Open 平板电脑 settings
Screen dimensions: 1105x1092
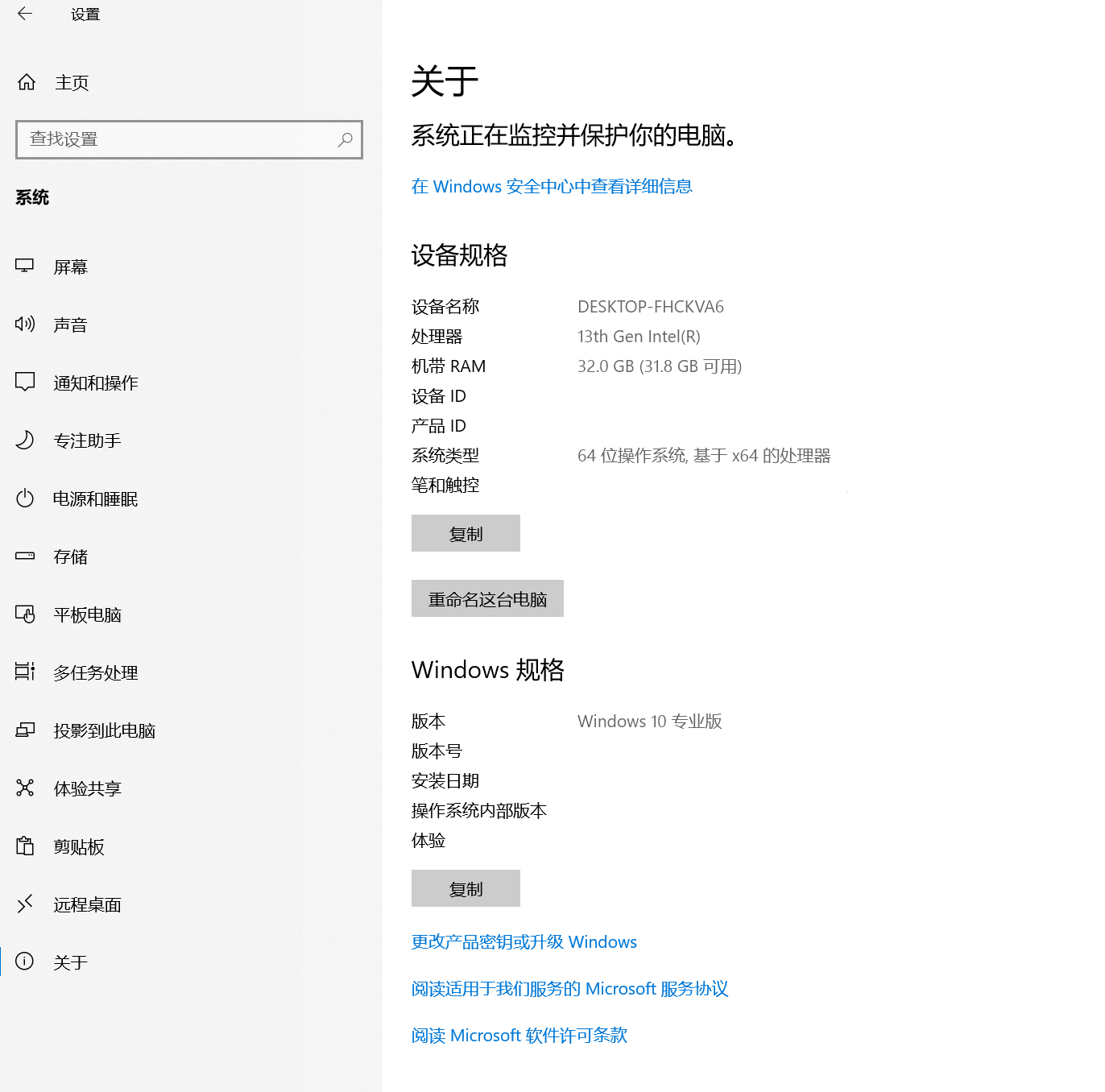[x=191, y=614]
